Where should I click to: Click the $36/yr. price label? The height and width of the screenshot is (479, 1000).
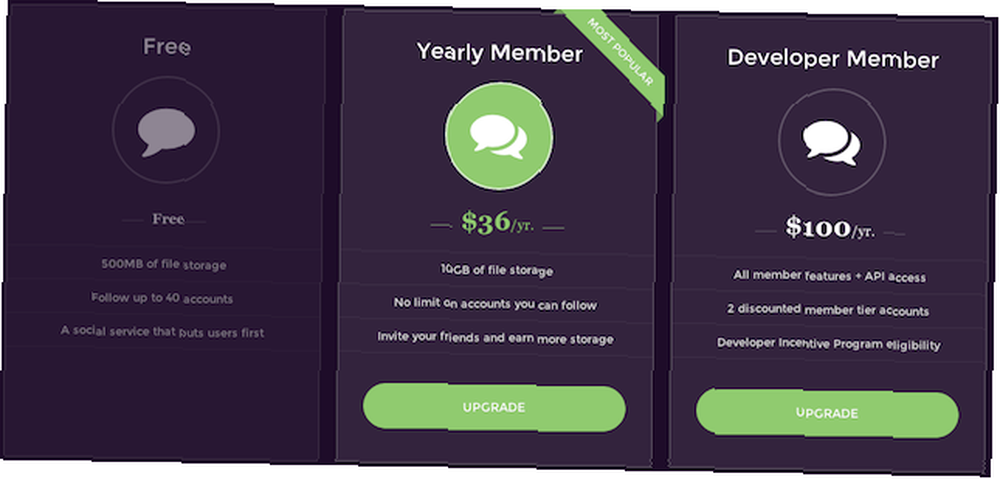click(497, 223)
